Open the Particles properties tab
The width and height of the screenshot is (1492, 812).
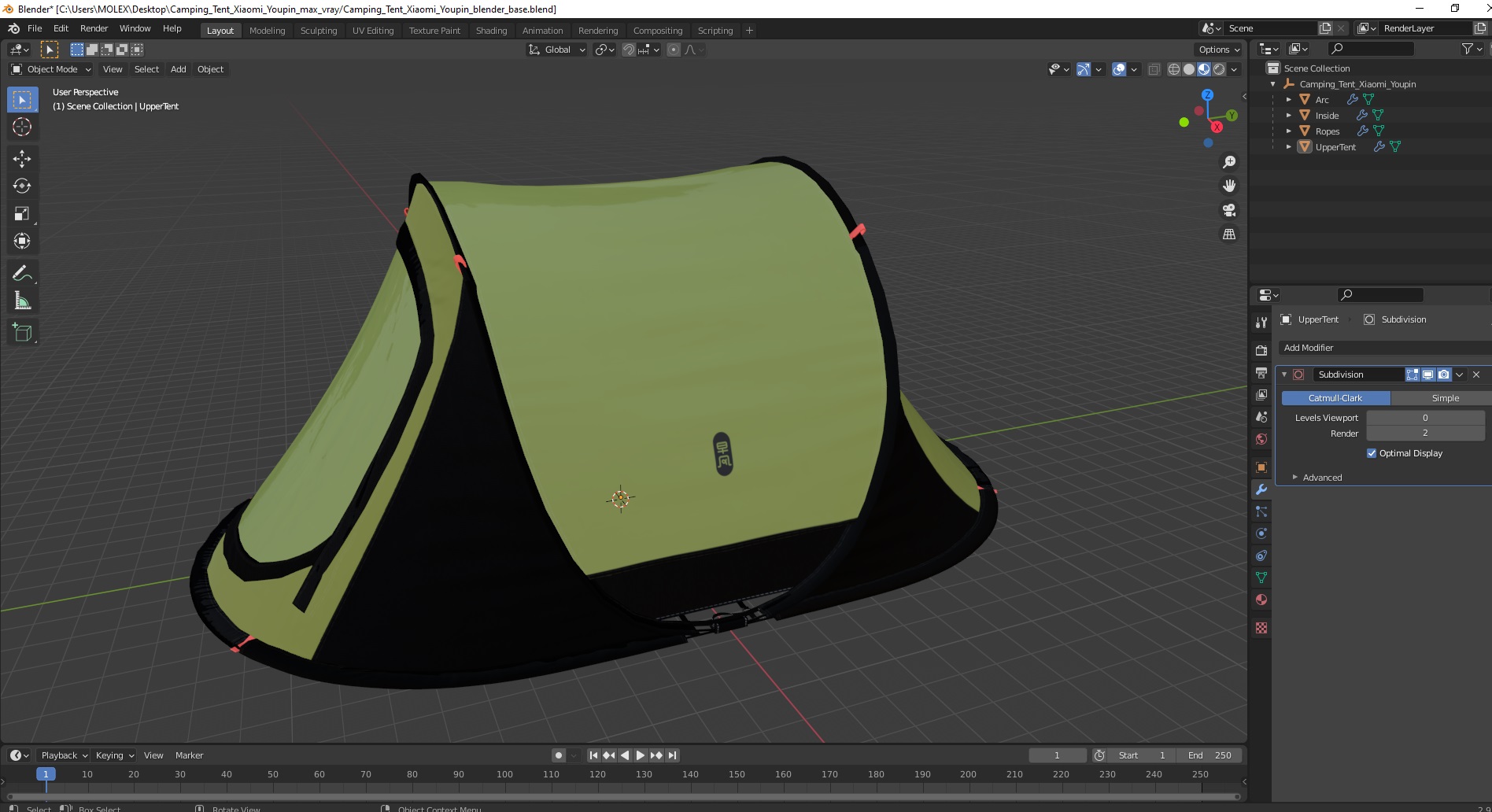tap(1261, 511)
